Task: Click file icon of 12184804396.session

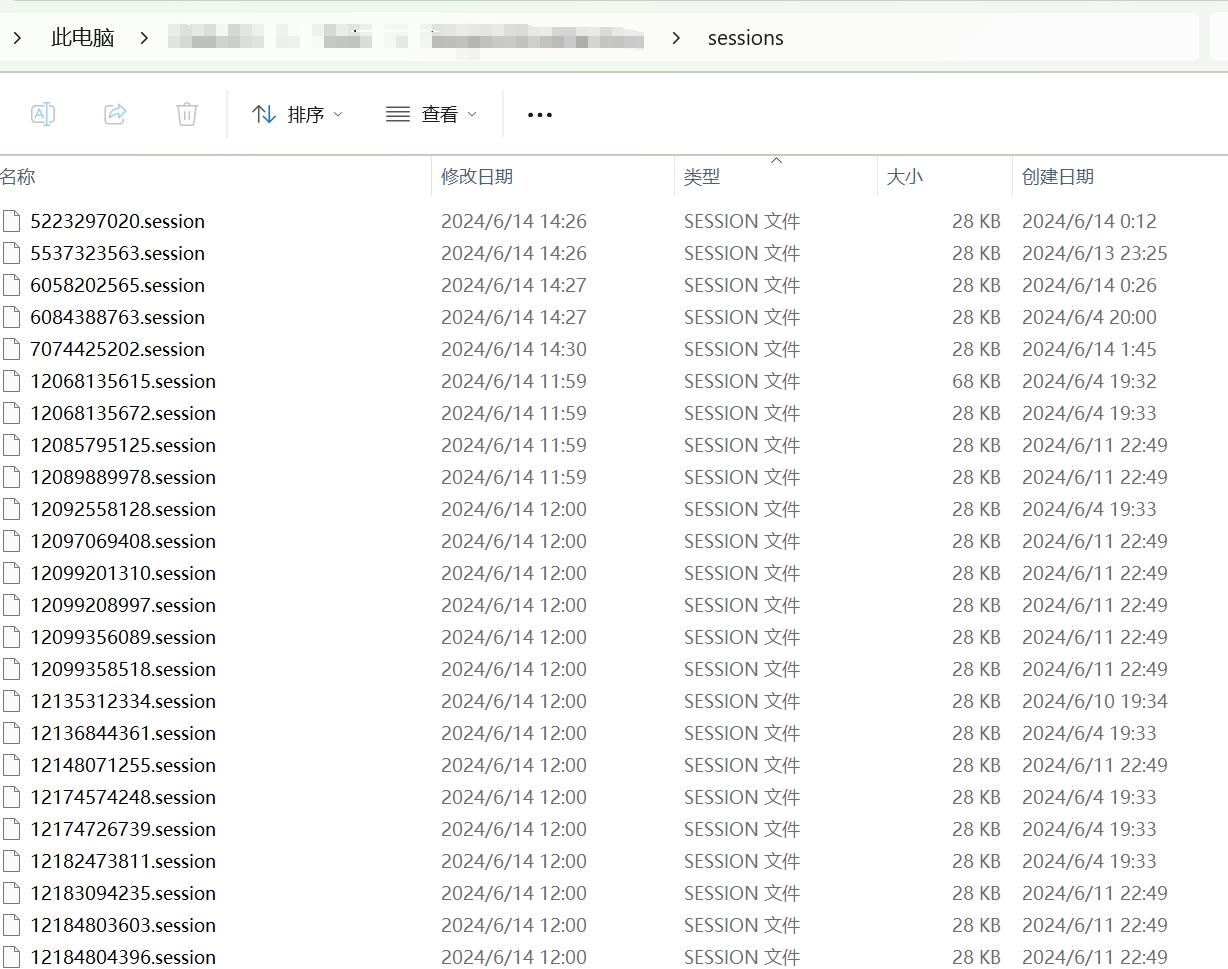Action: tap(12, 957)
